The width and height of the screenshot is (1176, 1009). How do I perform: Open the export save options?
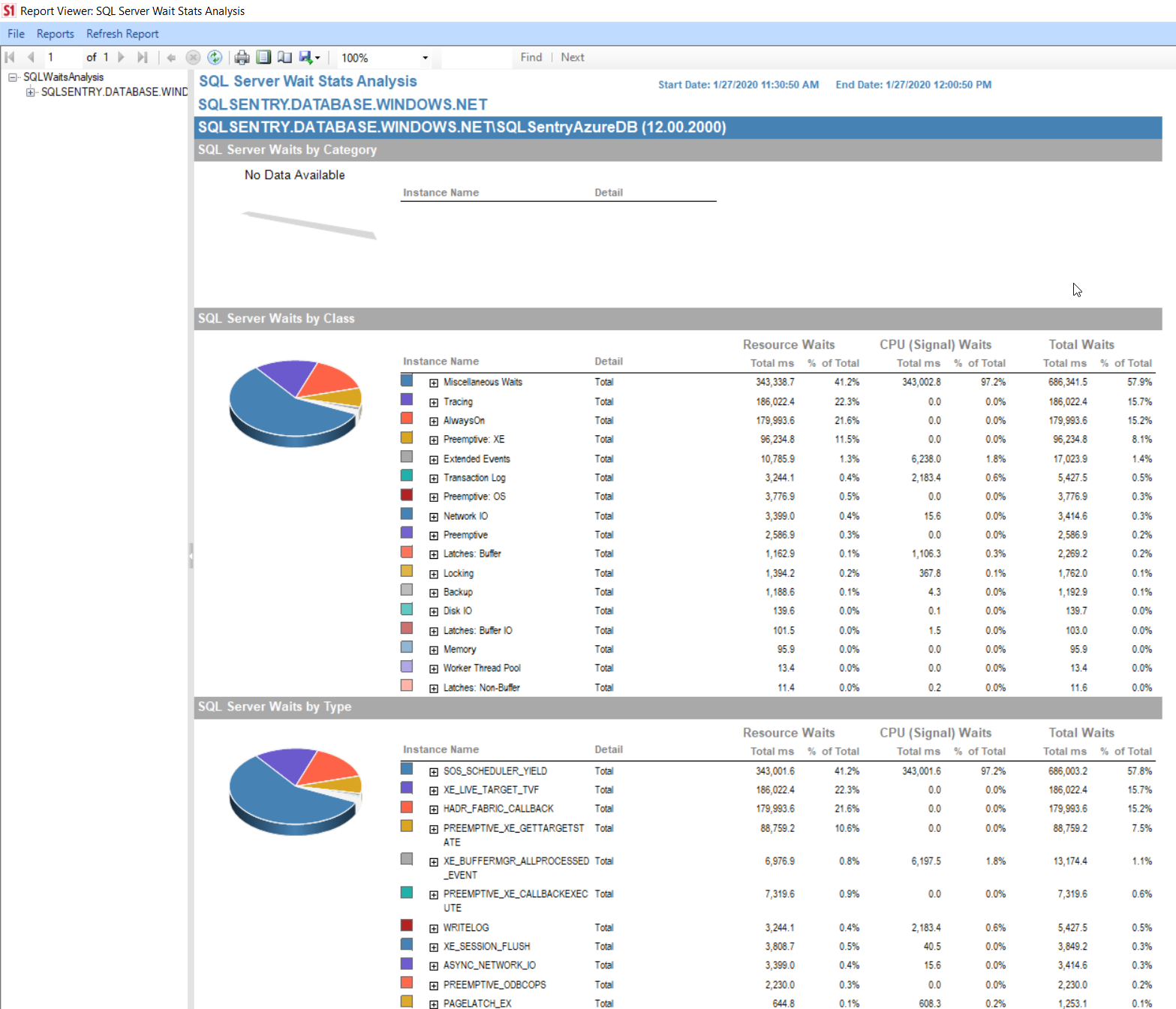coord(317,57)
